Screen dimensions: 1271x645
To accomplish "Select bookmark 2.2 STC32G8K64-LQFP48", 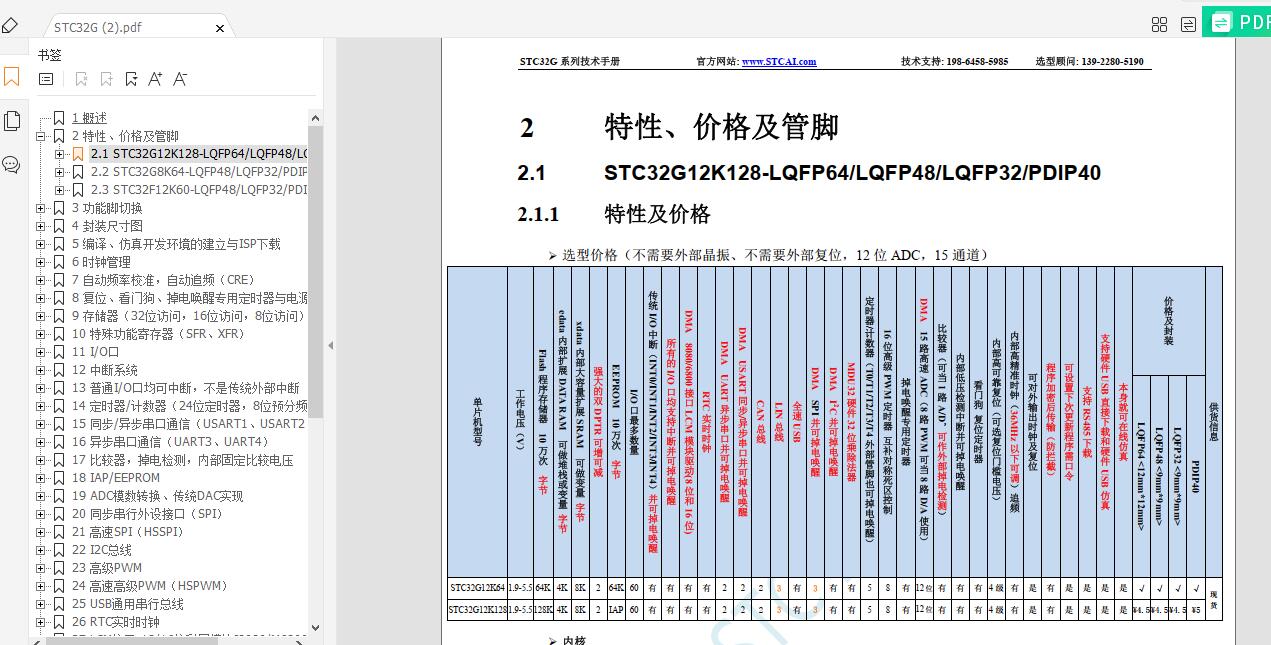I will coord(199,172).
